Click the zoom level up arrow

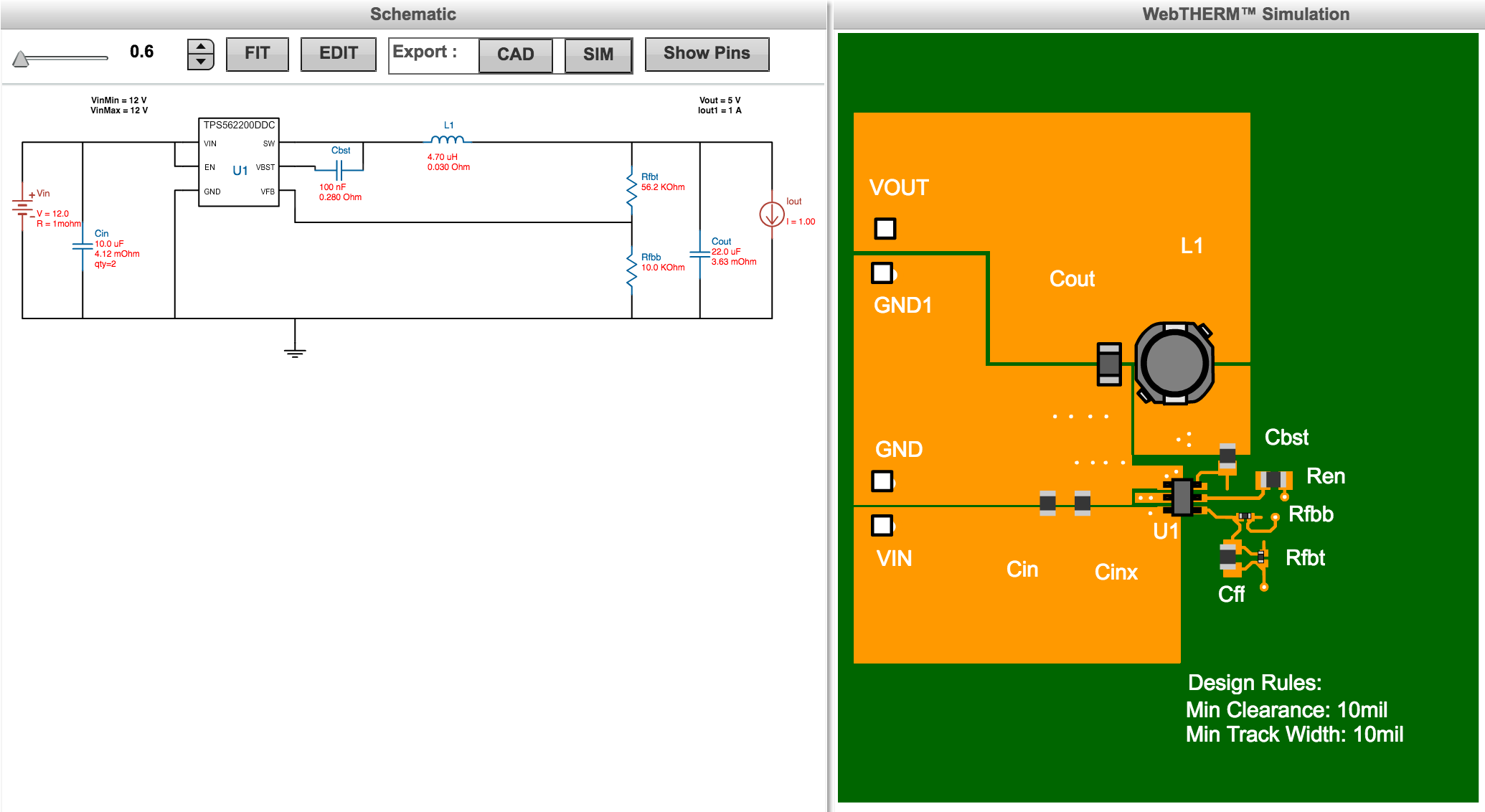point(201,44)
